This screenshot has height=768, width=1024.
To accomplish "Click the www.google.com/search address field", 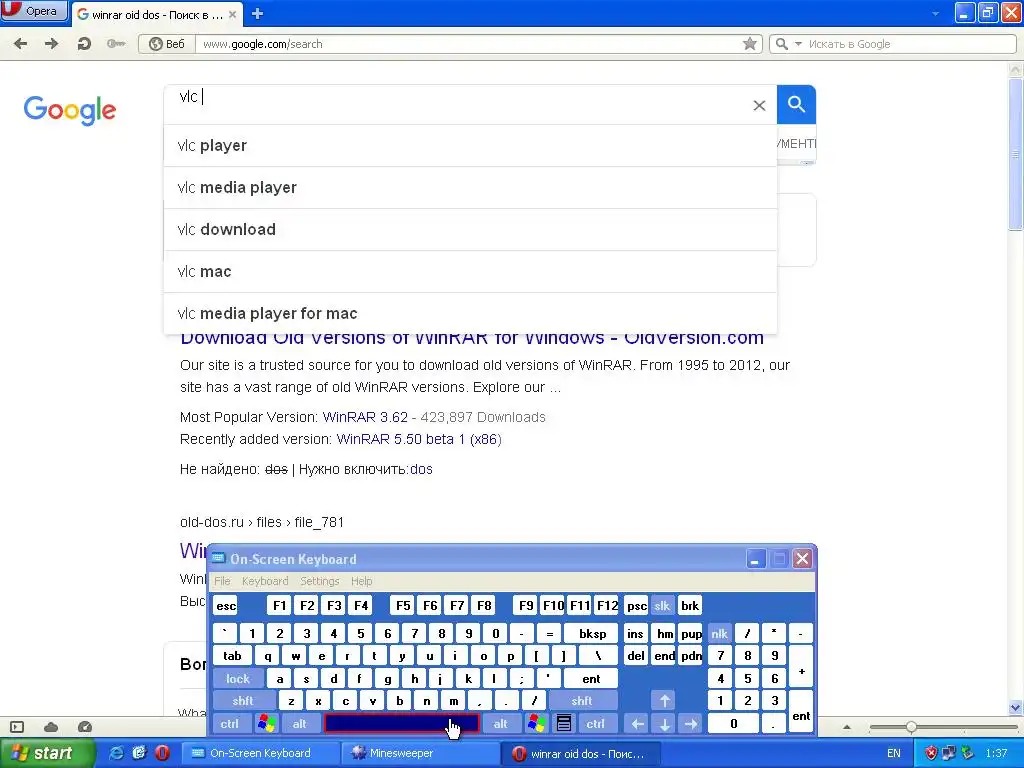I will click(470, 44).
